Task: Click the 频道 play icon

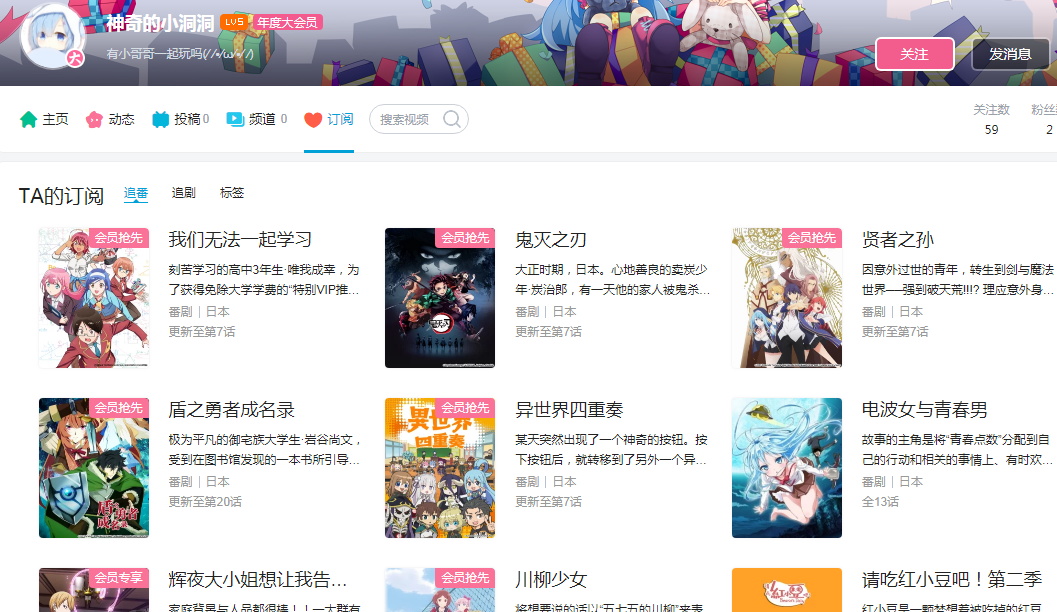Action: click(235, 119)
